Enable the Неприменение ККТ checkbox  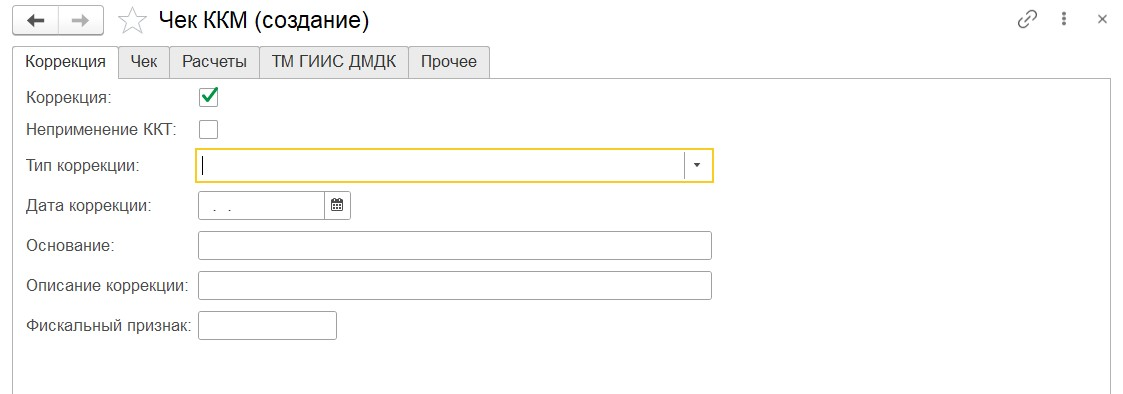pyautogui.click(x=208, y=130)
